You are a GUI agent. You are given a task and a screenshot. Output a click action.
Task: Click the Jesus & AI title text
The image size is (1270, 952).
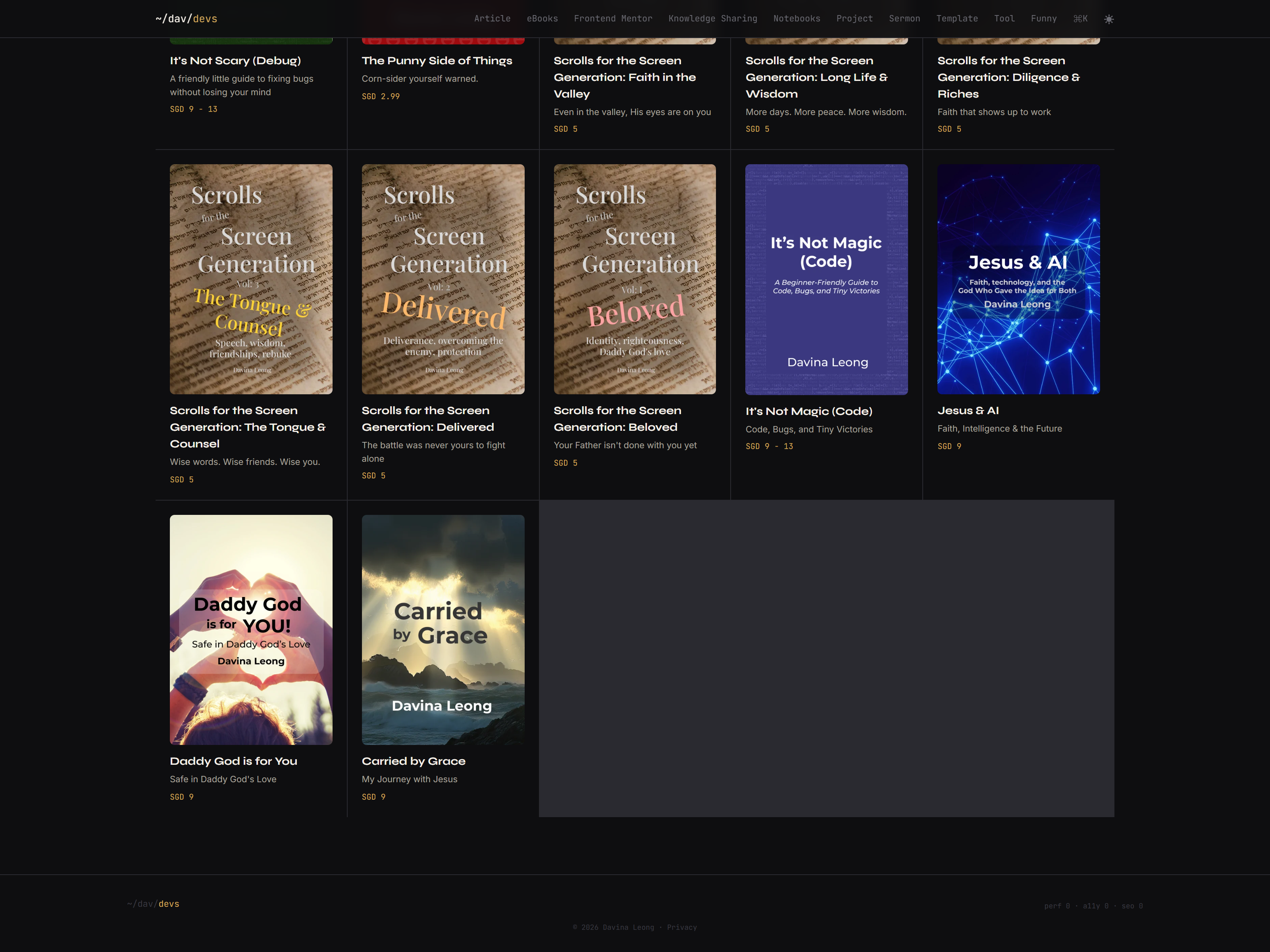tap(968, 411)
